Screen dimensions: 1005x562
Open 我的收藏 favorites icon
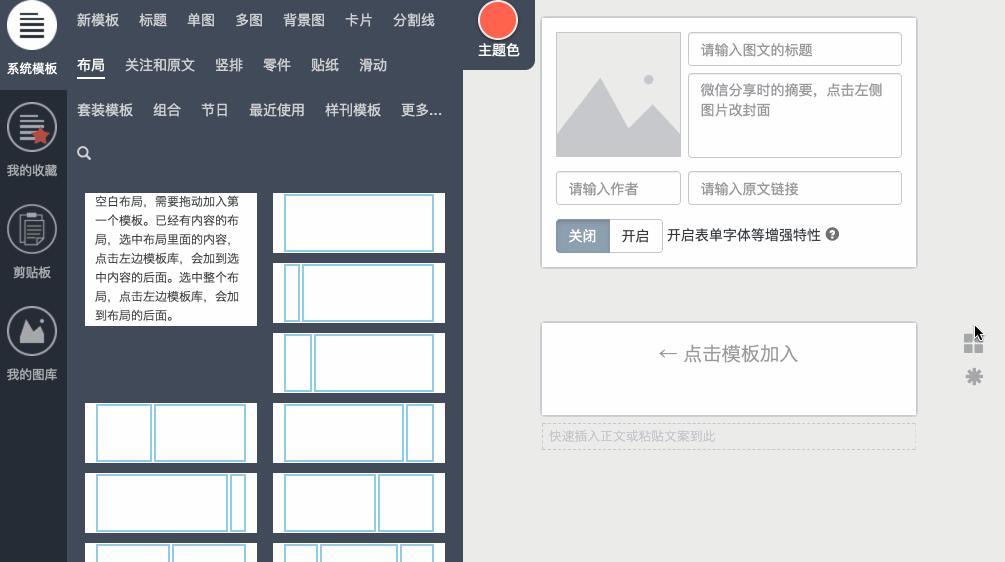coord(31,127)
